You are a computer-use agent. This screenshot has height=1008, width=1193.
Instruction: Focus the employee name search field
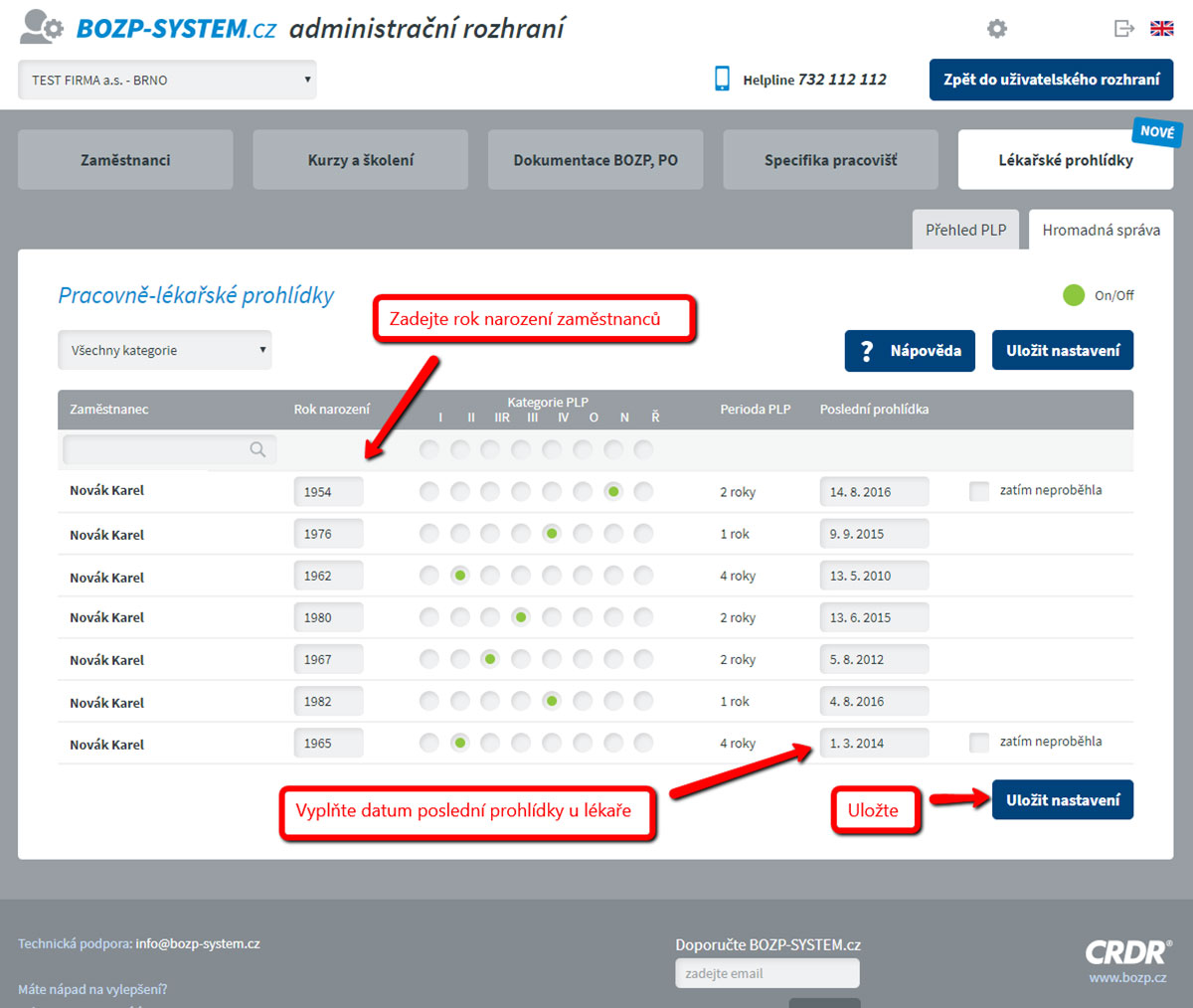click(169, 449)
